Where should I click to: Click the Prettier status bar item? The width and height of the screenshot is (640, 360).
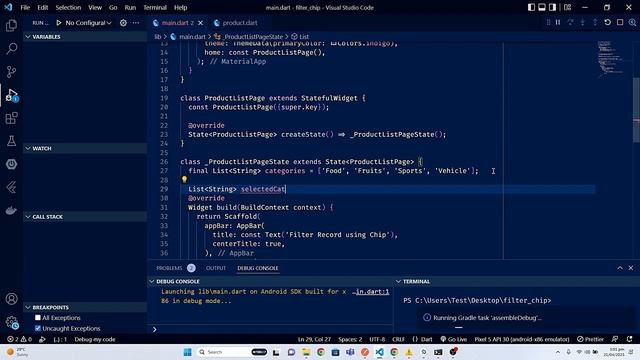tap(590, 339)
